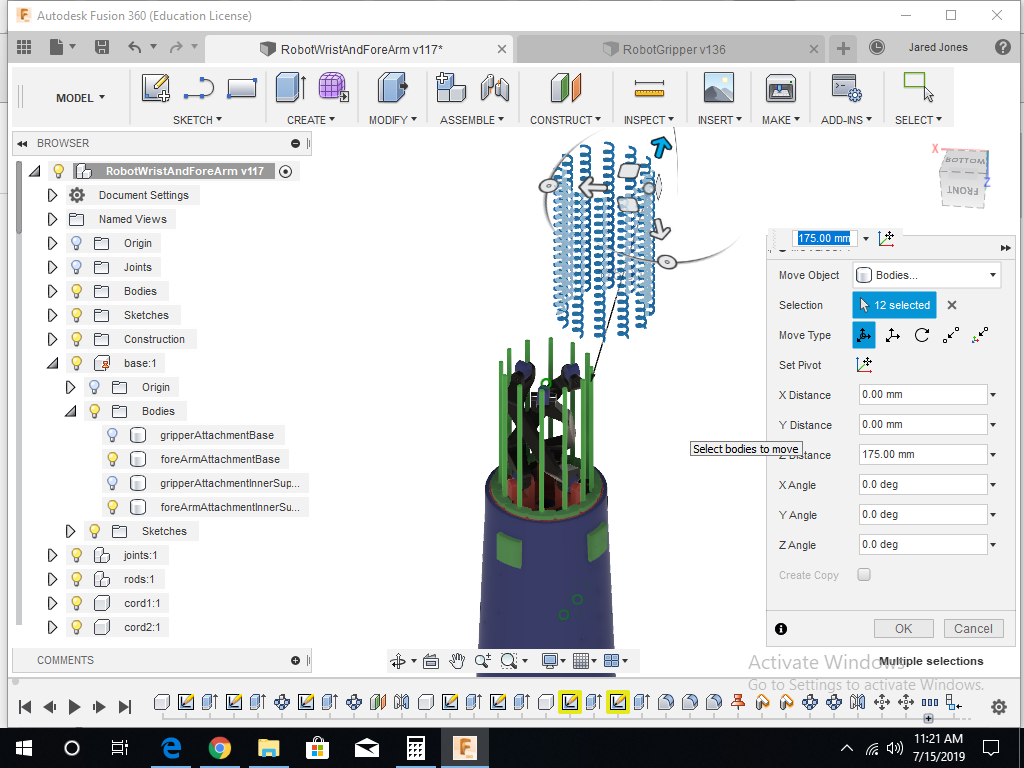The image size is (1024, 768).
Task: Open the SKETCH menu
Action: click(x=197, y=120)
